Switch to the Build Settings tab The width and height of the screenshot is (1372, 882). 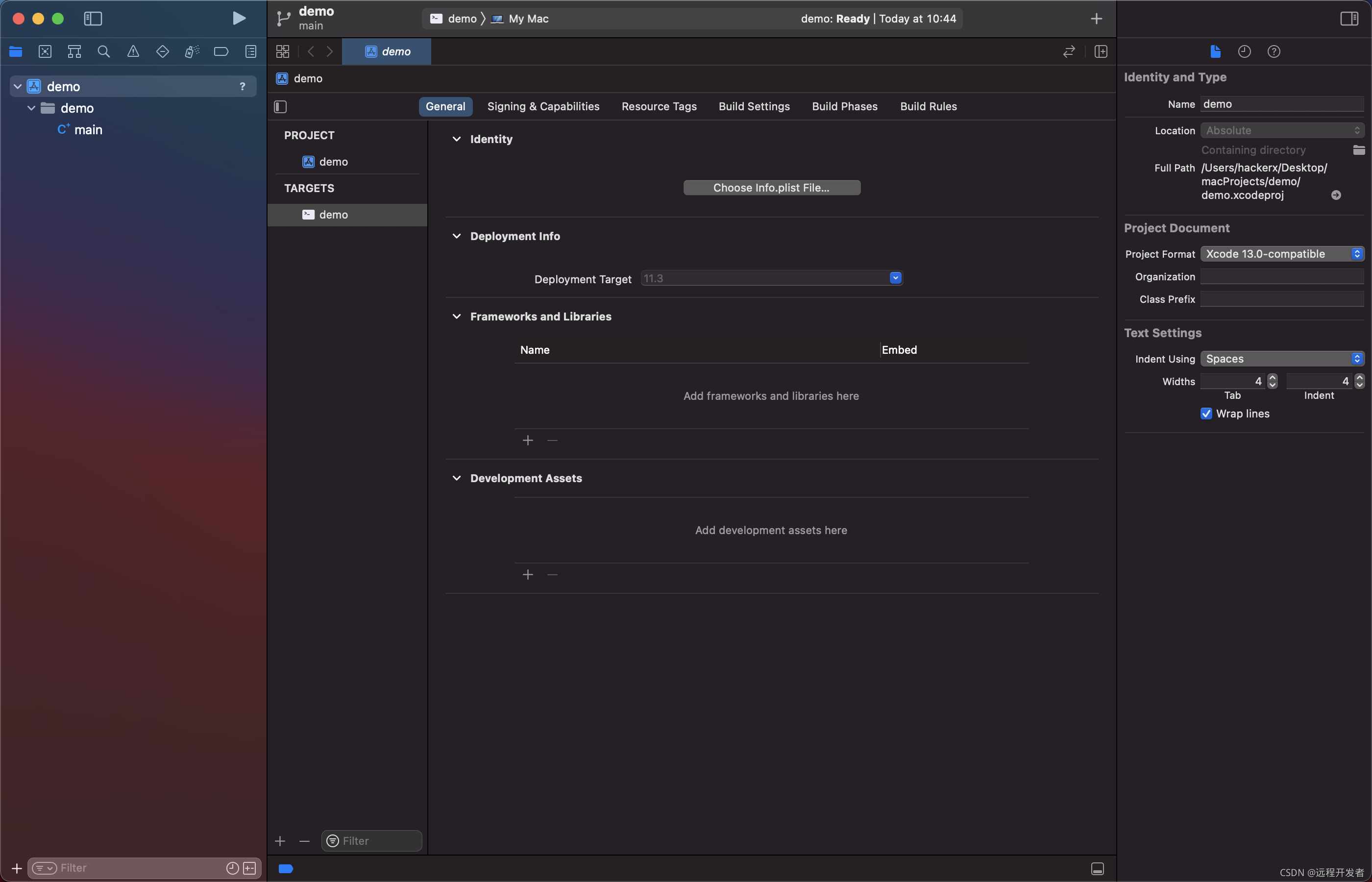(754, 106)
